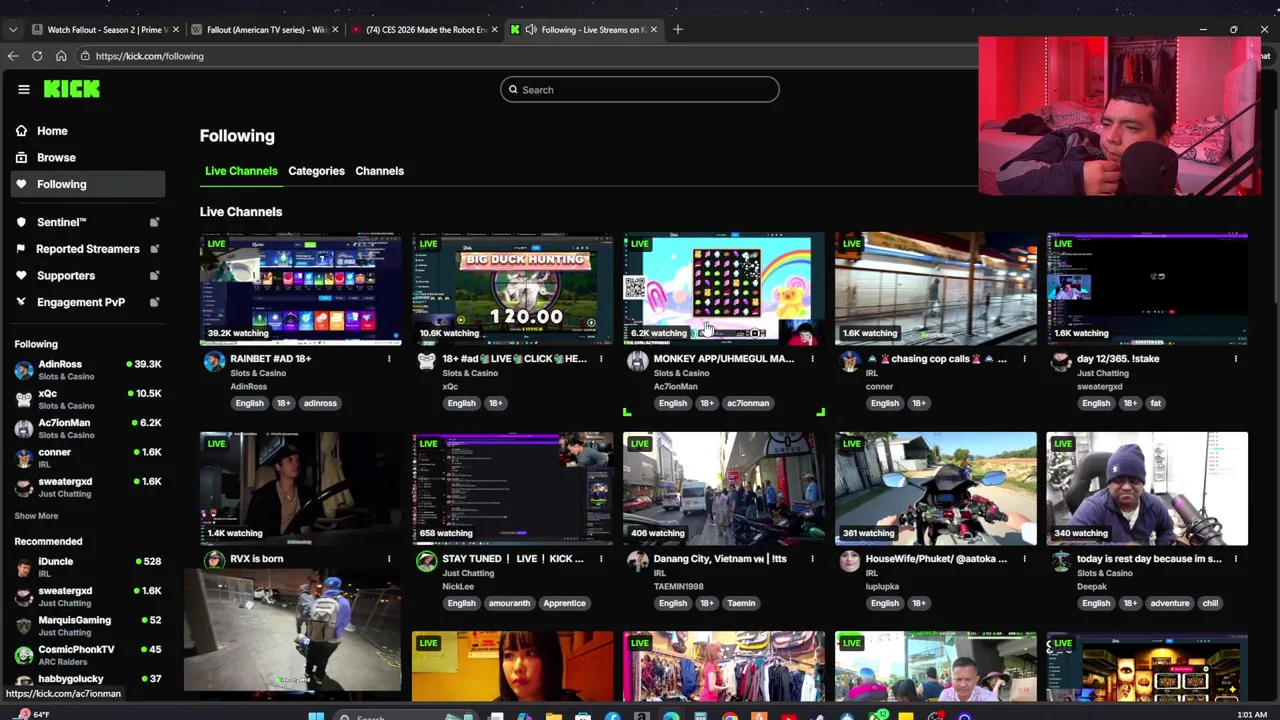The image size is (1280, 720).
Task: Open Browse in the sidebar
Action: point(56,157)
